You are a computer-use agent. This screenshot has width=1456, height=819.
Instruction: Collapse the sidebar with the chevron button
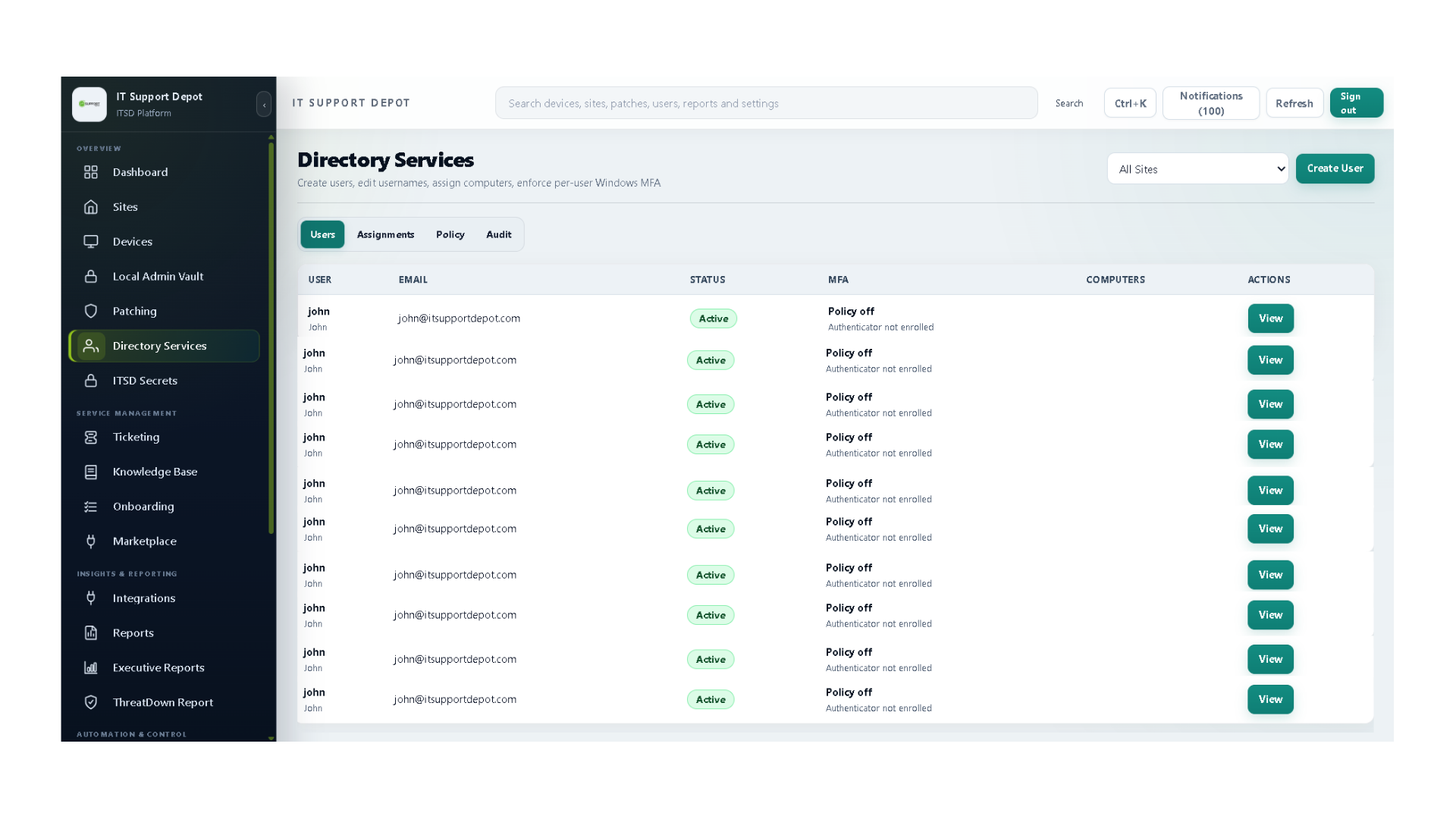pyautogui.click(x=264, y=104)
